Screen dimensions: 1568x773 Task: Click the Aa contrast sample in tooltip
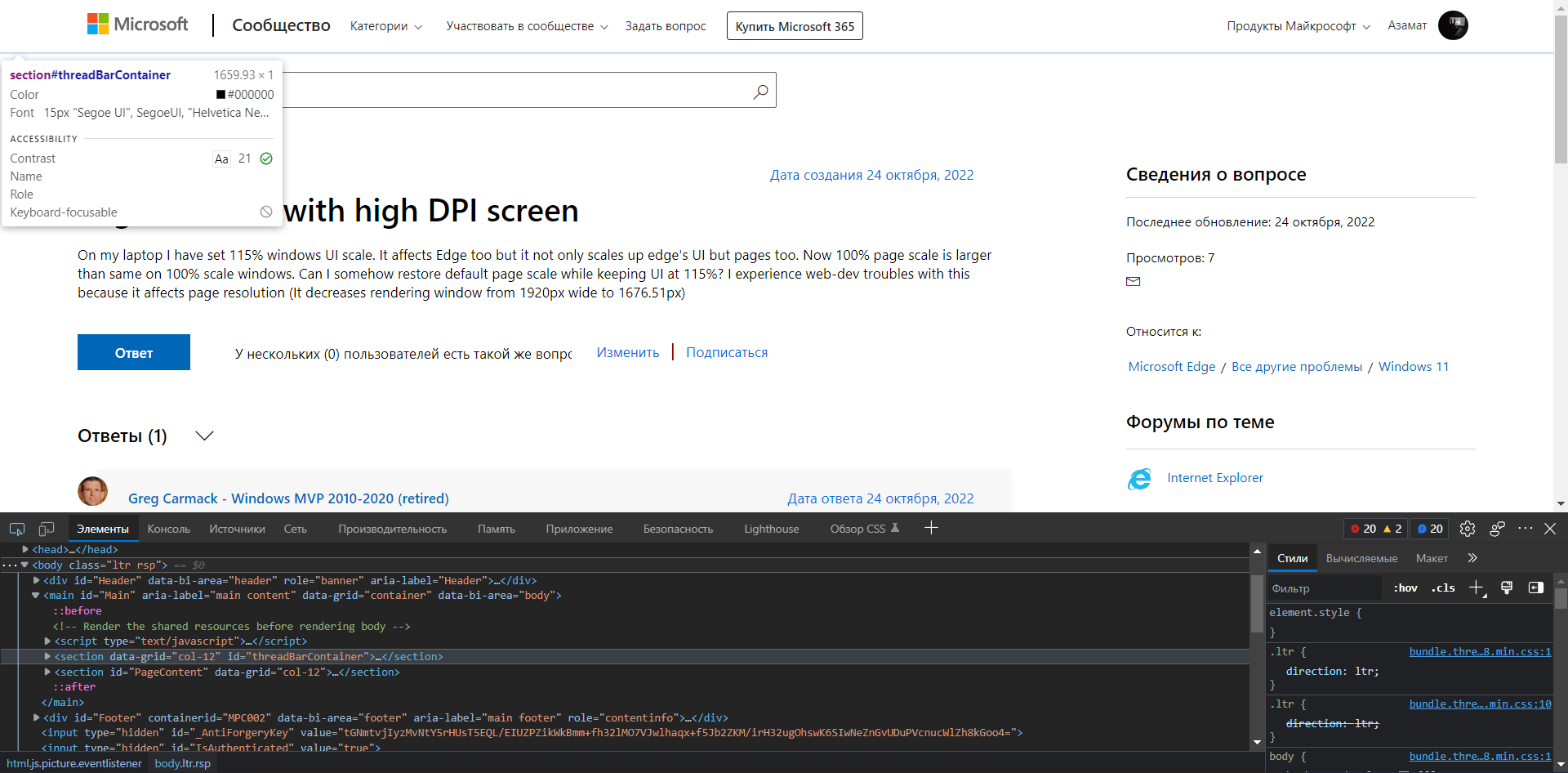pyautogui.click(x=221, y=159)
